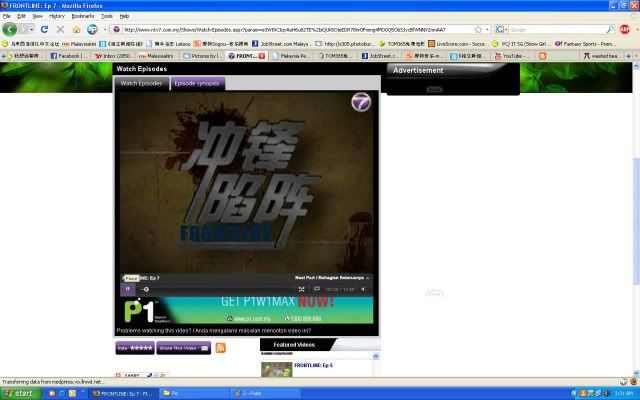Screen dimensions: 640x400
Task: Click the red Adblock toolbar icon
Action: [x=624, y=29]
